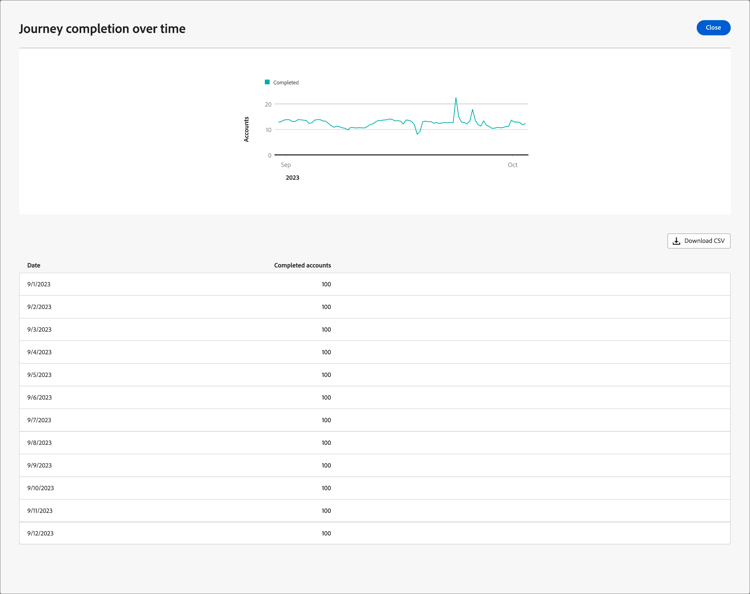Click the Accounts y-axis title
Viewport: 750px width, 594px height.
[x=247, y=129]
